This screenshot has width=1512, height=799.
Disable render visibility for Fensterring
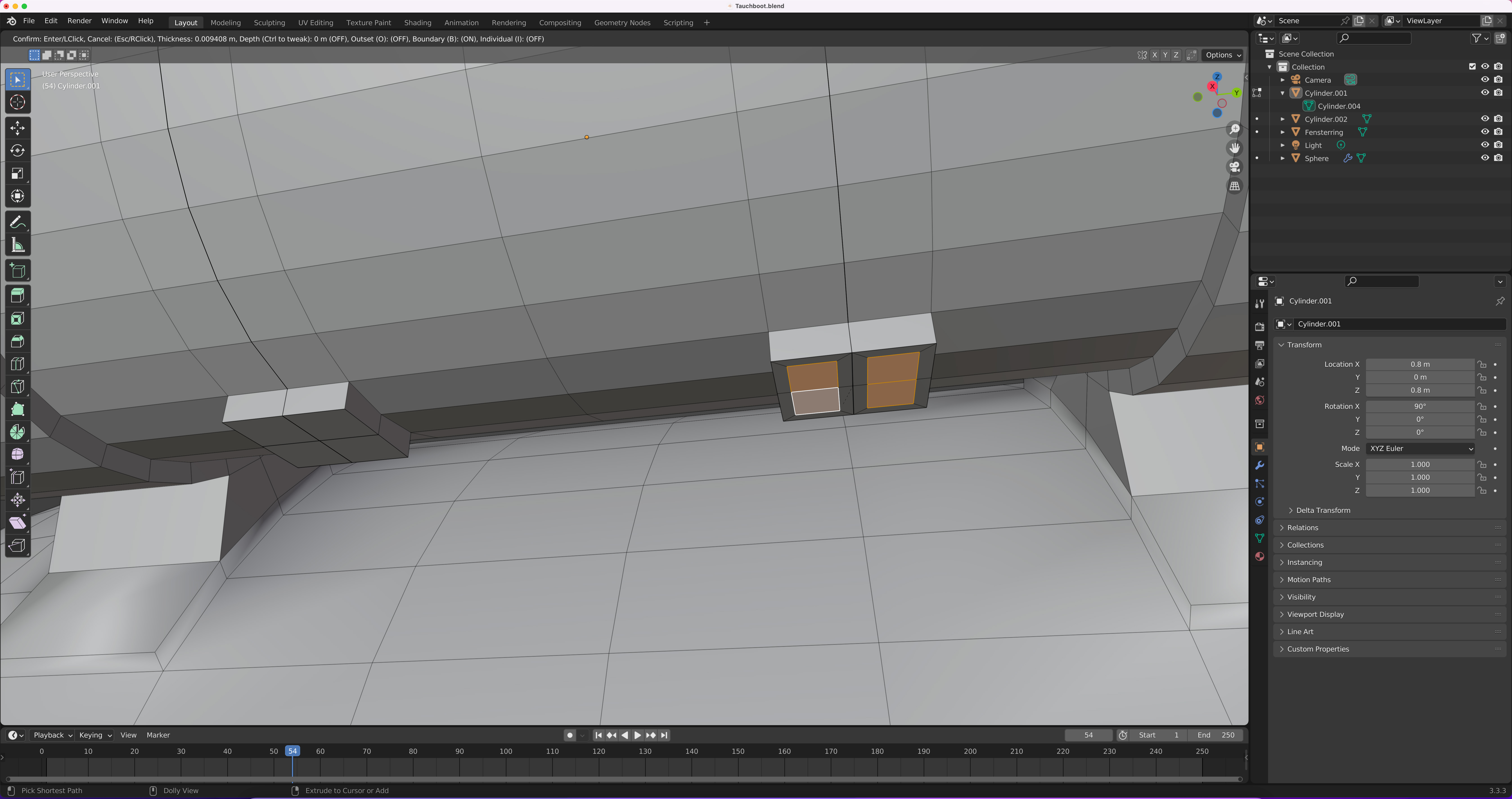pos(1498,132)
